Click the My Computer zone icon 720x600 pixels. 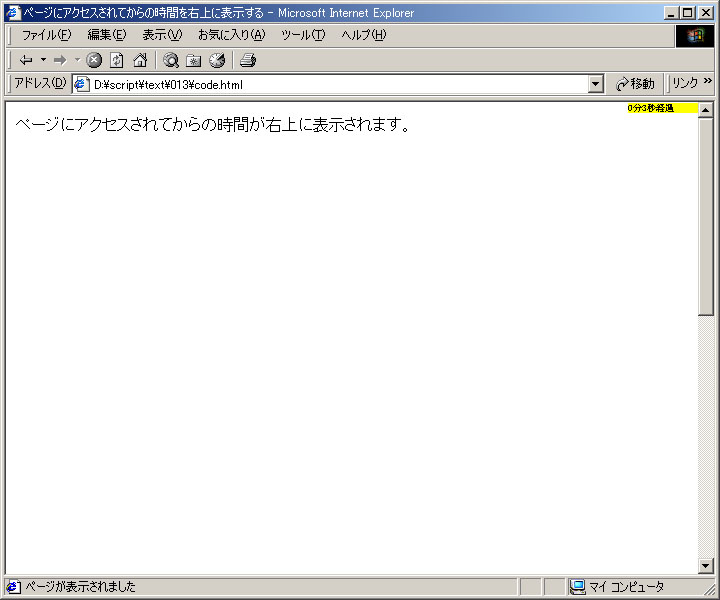tap(577, 587)
